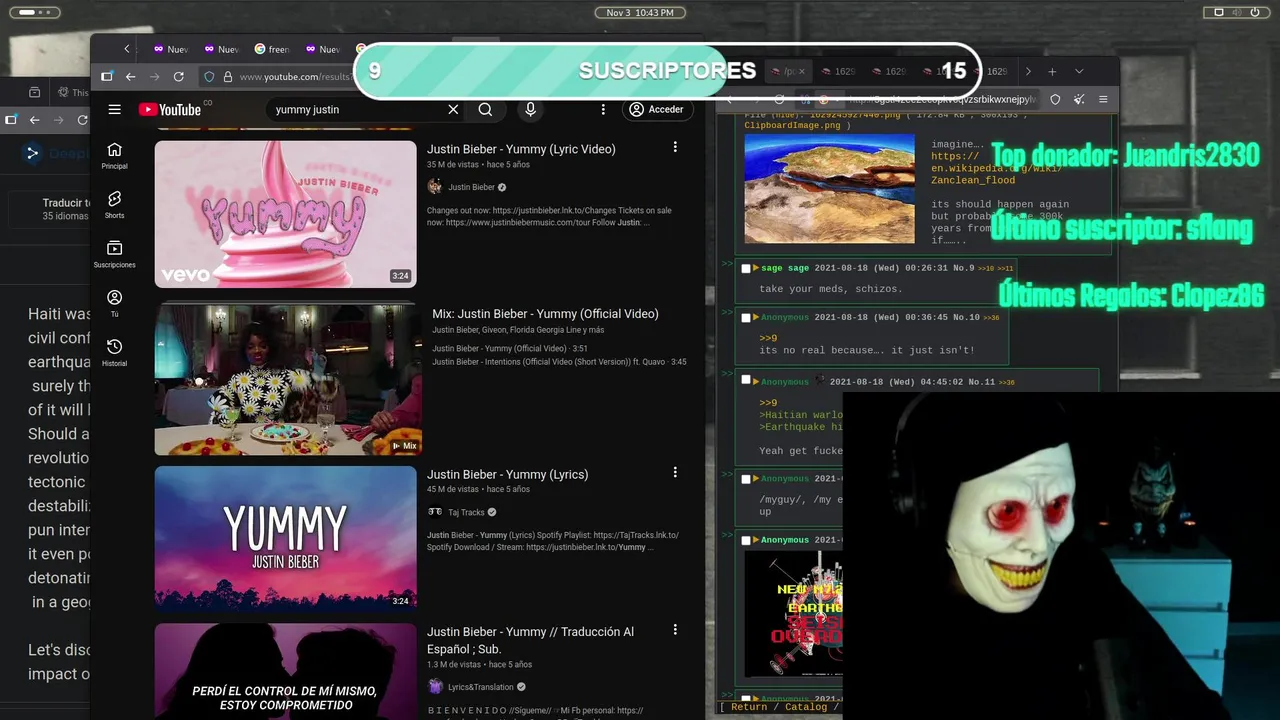The height and width of the screenshot is (720, 1280).
Task: Open title 'Justin Bieber - Yummy (Lyric Video)'
Action: pos(521,149)
